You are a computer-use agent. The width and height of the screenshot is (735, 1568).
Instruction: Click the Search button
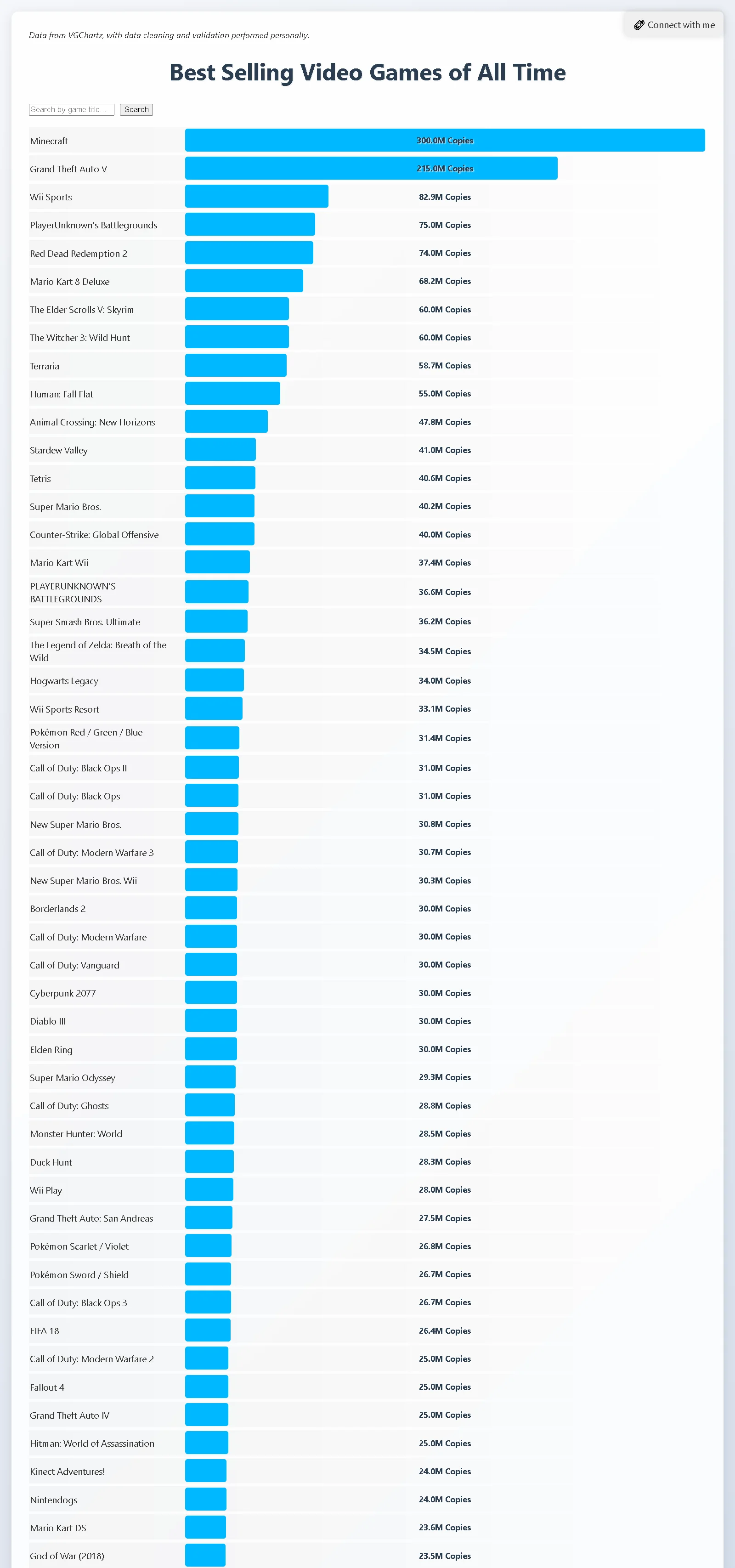coord(136,109)
